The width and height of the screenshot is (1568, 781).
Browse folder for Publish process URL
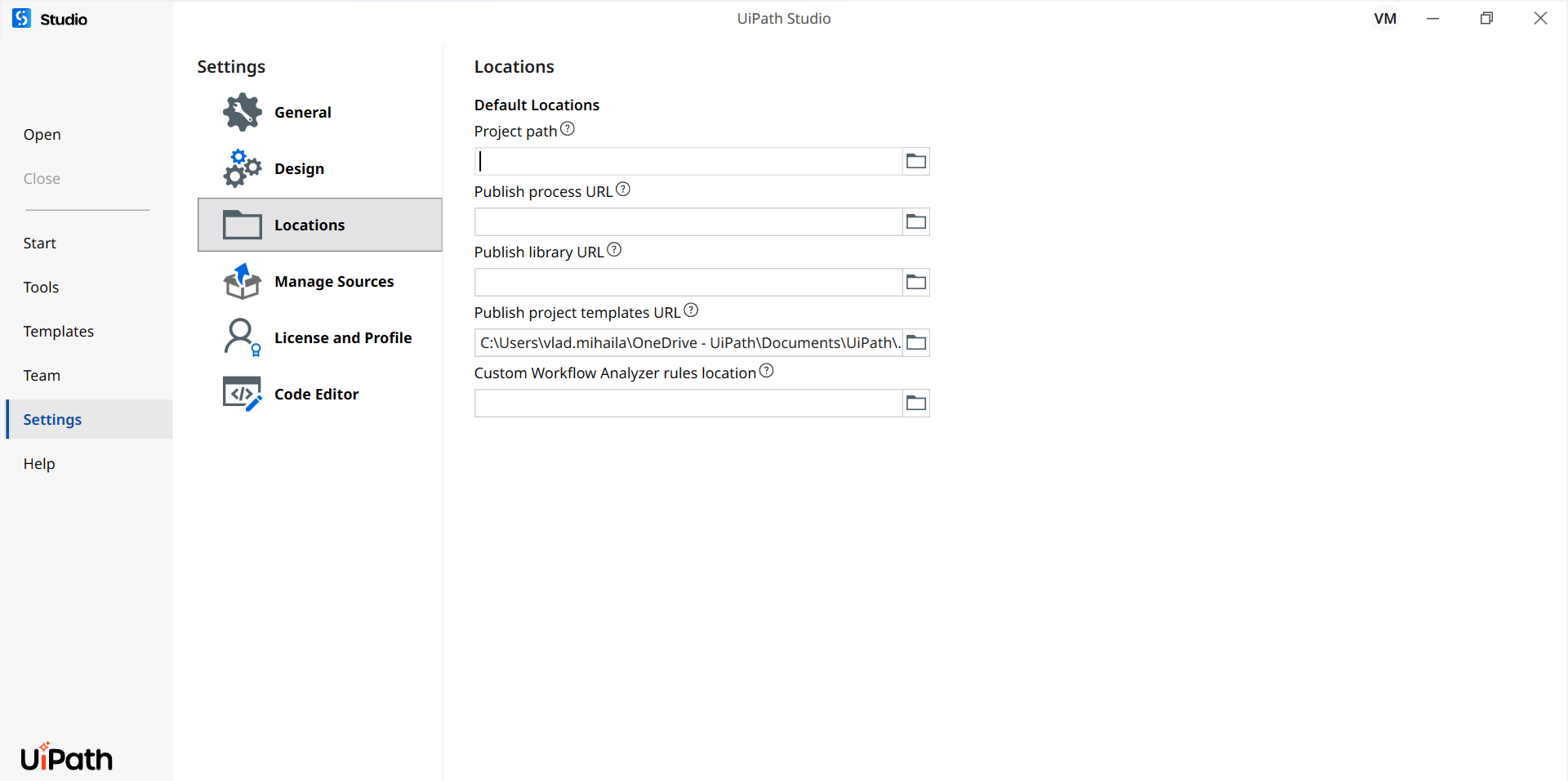click(x=915, y=222)
